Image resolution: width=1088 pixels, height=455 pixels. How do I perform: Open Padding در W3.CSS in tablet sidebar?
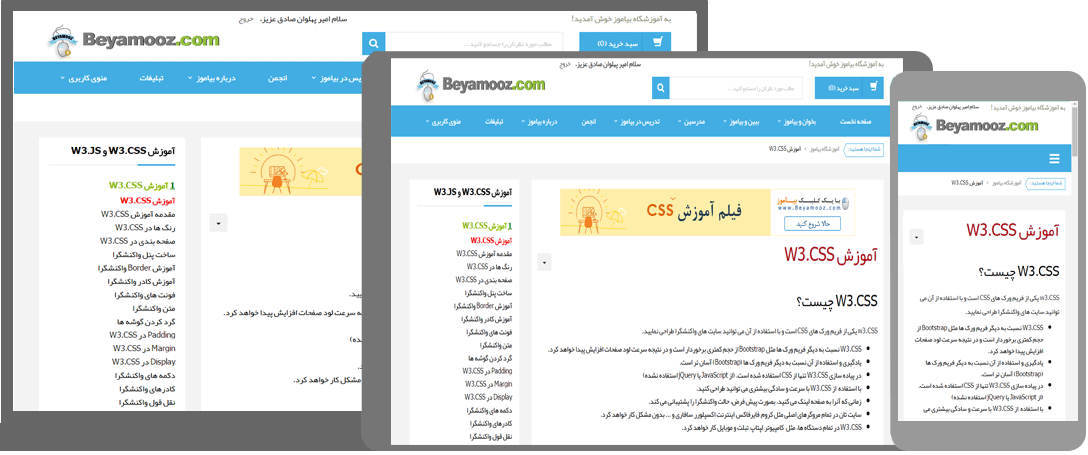[x=486, y=372]
